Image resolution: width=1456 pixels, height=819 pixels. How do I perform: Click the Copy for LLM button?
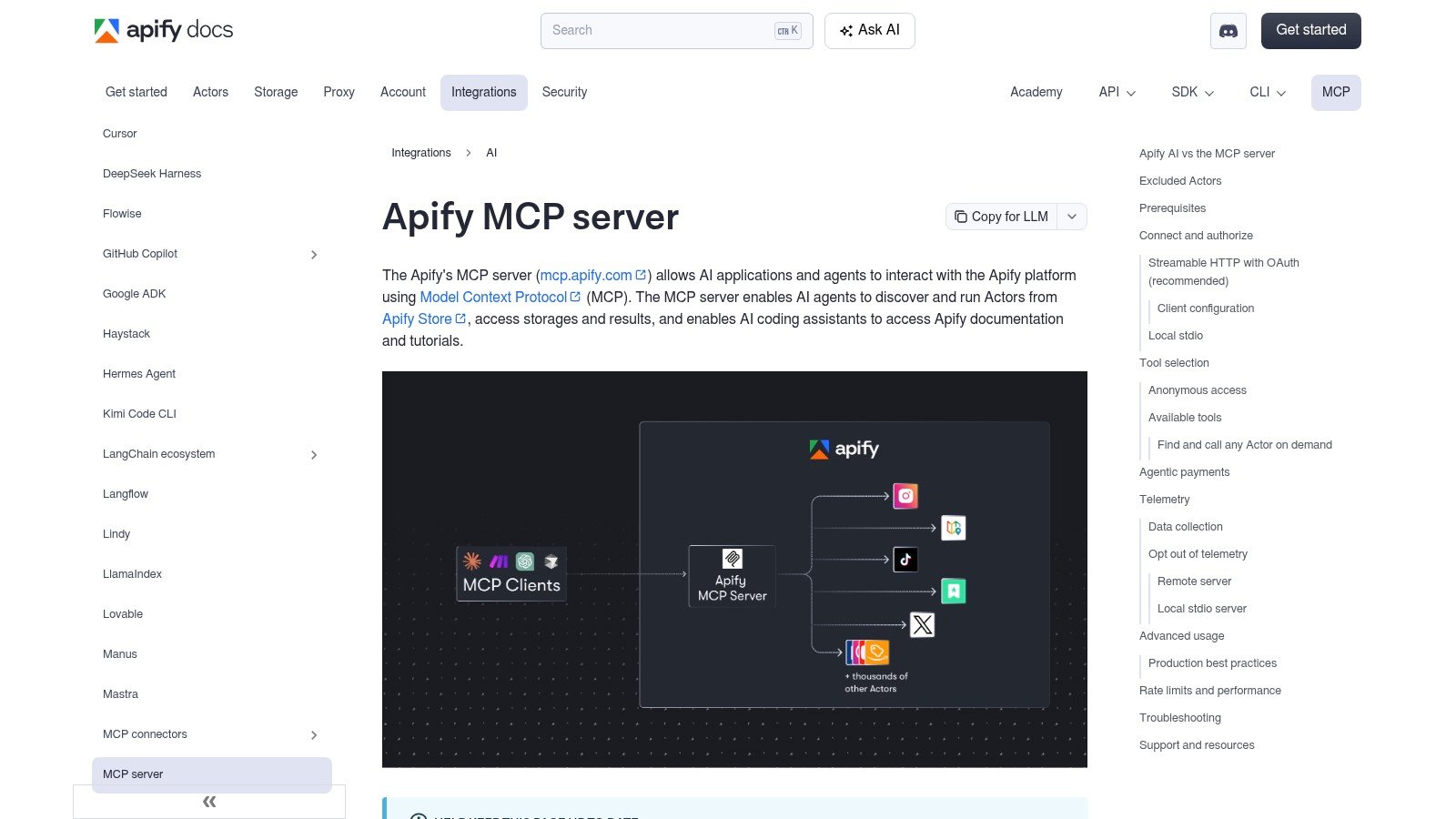tap(1002, 217)
